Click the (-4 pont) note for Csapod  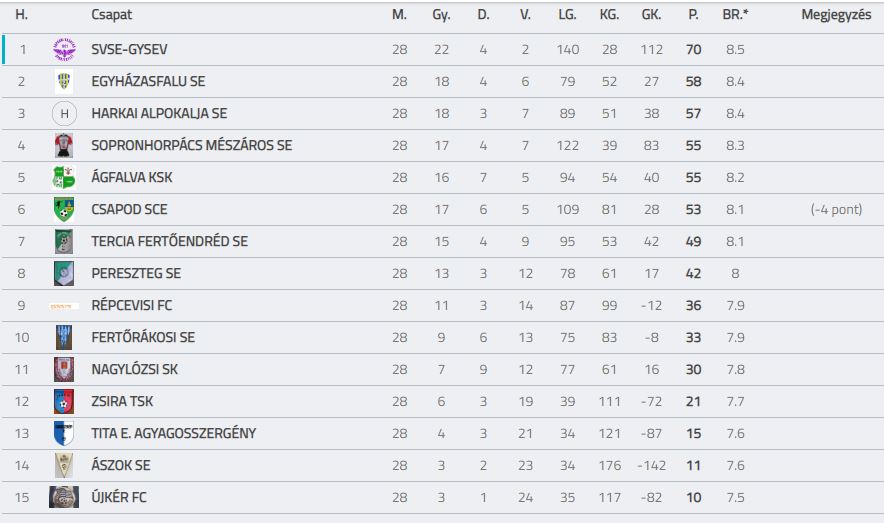coord(836,209)
